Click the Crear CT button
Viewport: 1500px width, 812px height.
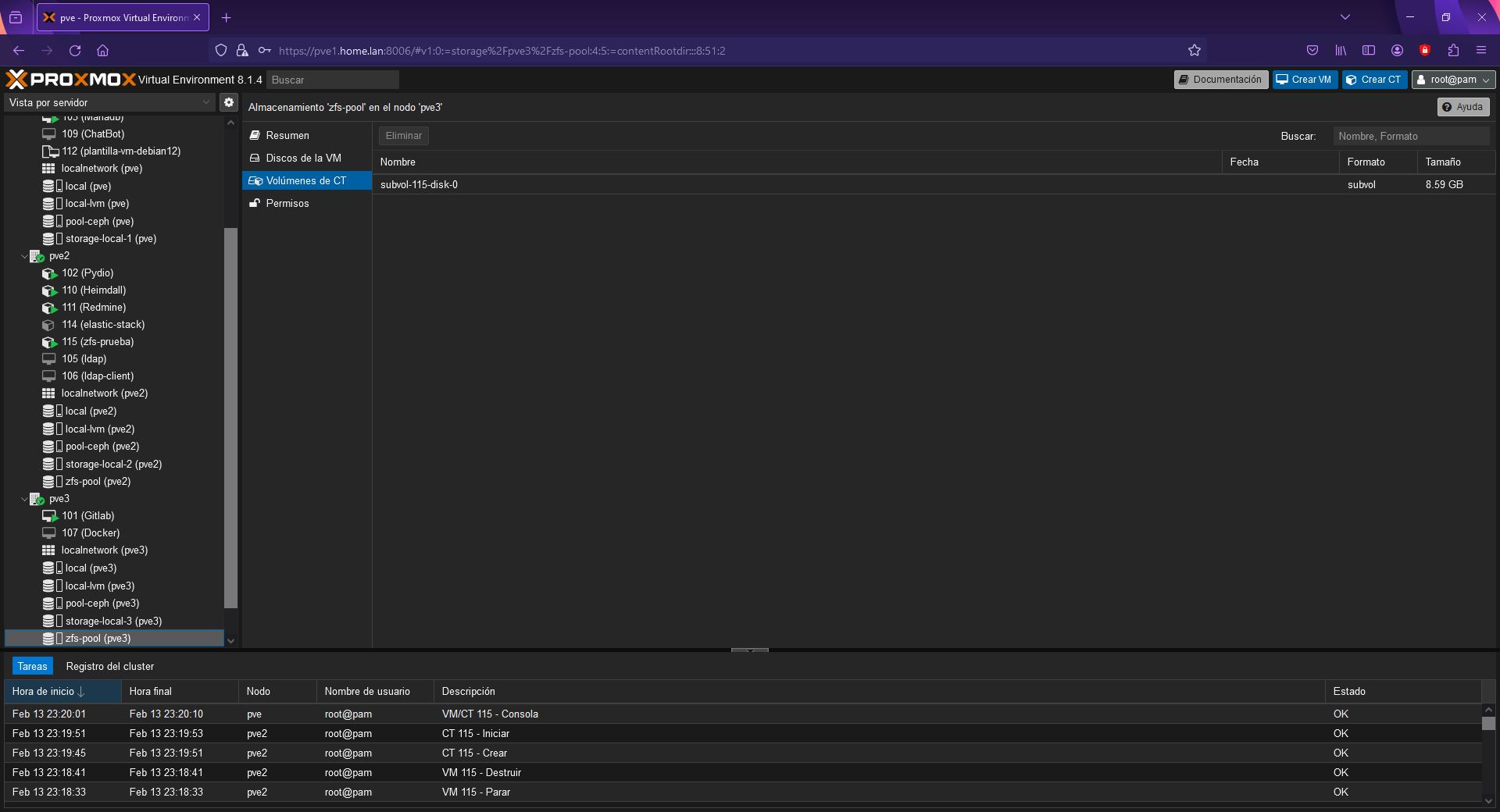click(x=1375, y=80)
